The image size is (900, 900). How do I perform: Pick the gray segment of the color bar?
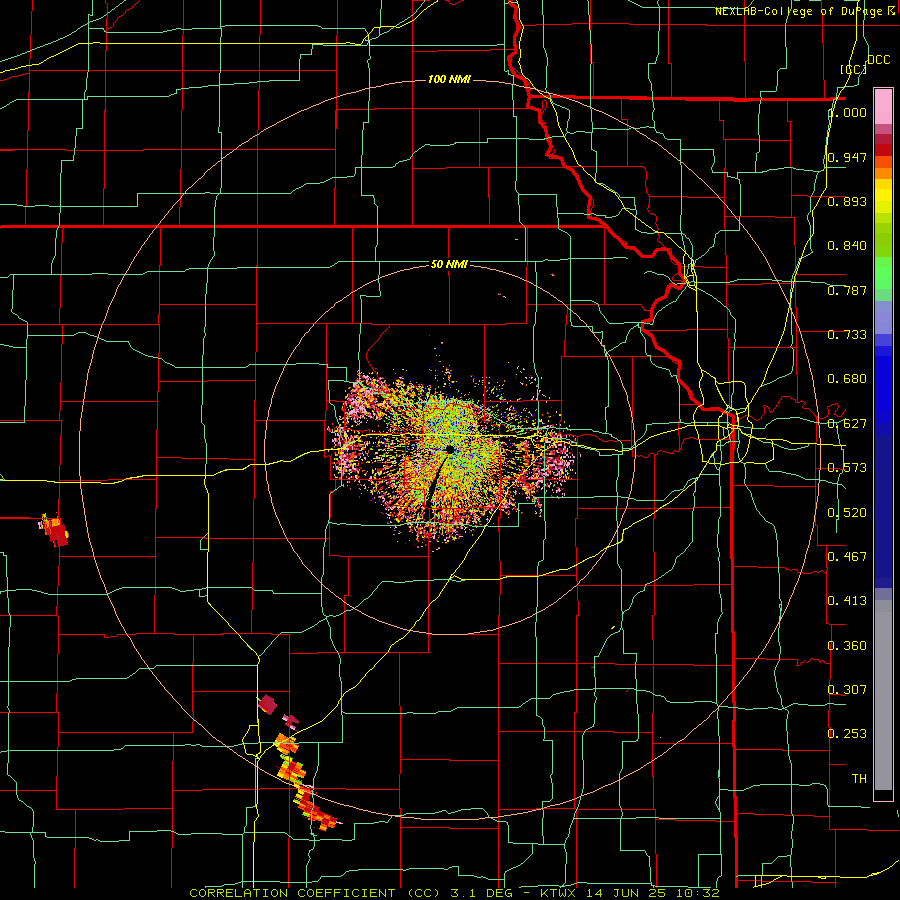[883, 695]
